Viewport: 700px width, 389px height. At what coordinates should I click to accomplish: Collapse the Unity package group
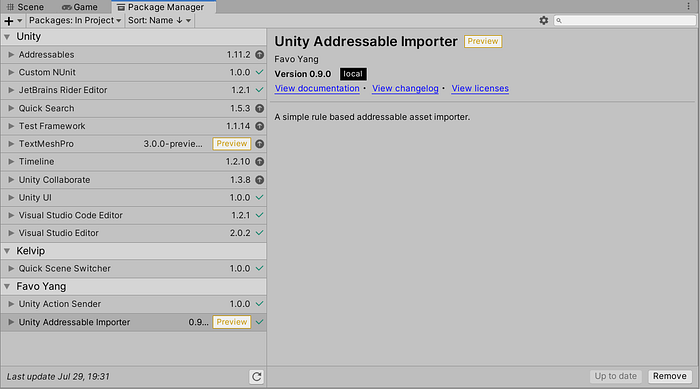pos(7,37)
